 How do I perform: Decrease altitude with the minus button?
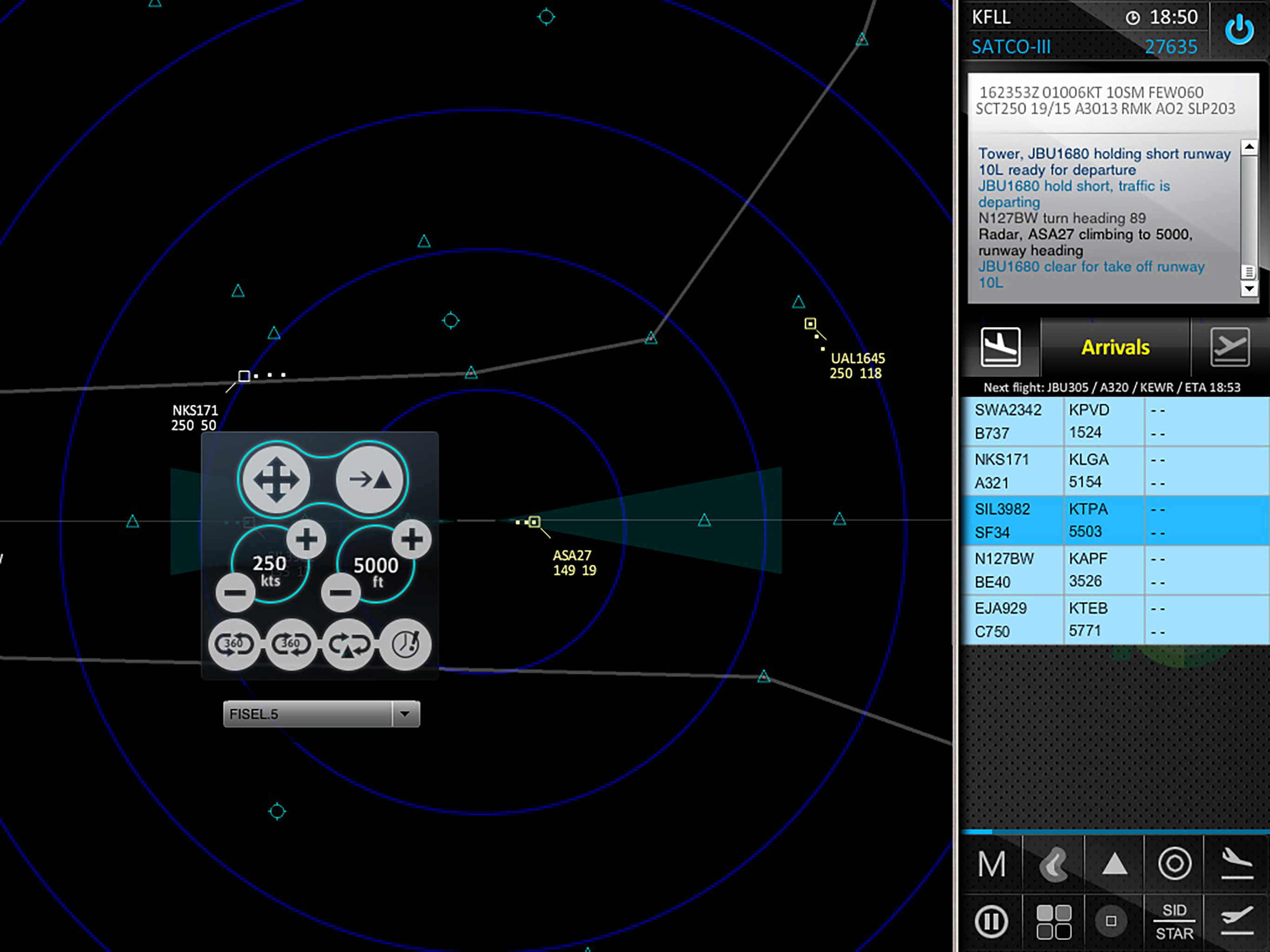pyautogui.click(x=340, y=592)
